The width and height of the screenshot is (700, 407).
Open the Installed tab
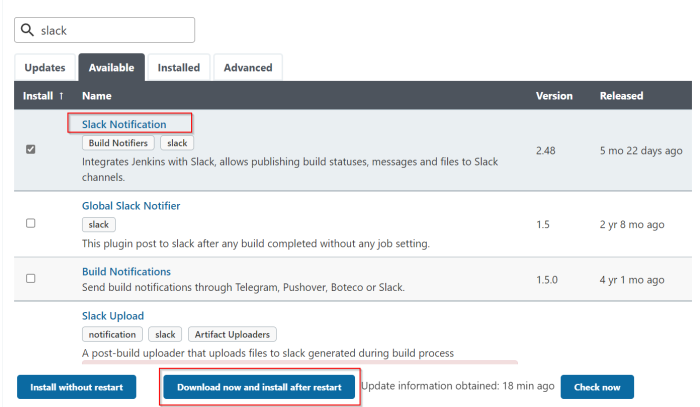[179, 68]
